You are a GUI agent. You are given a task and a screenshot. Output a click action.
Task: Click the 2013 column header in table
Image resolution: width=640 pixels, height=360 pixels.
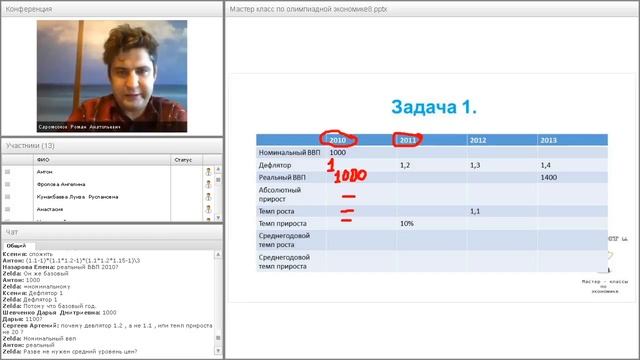click(x=548, y=140)
